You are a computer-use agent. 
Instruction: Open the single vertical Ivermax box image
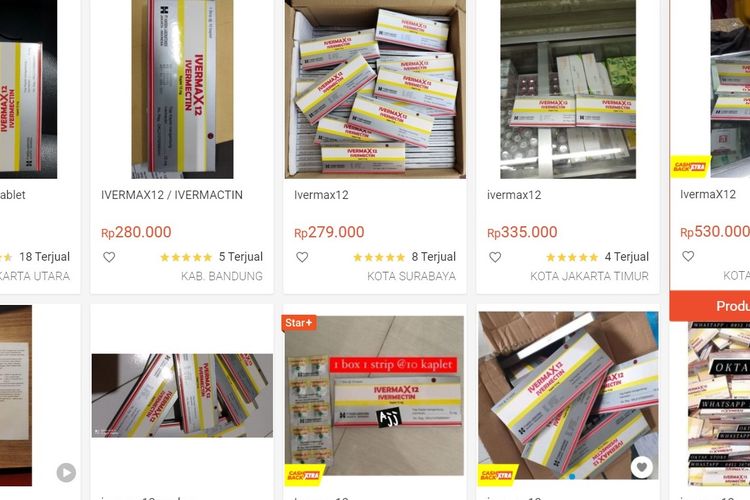[x=182, y=89]
